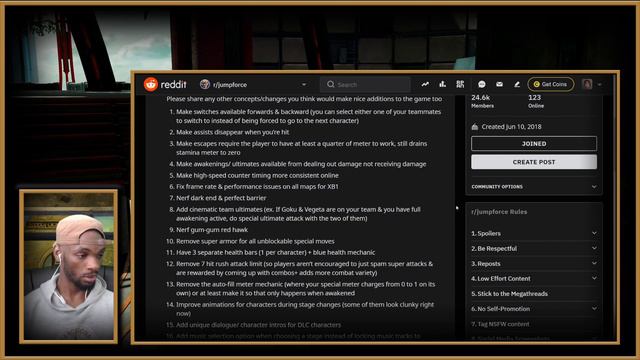This screenshot has height=360, width=640.
Task: Open the chat bubble icon
Action: [482, 84]
